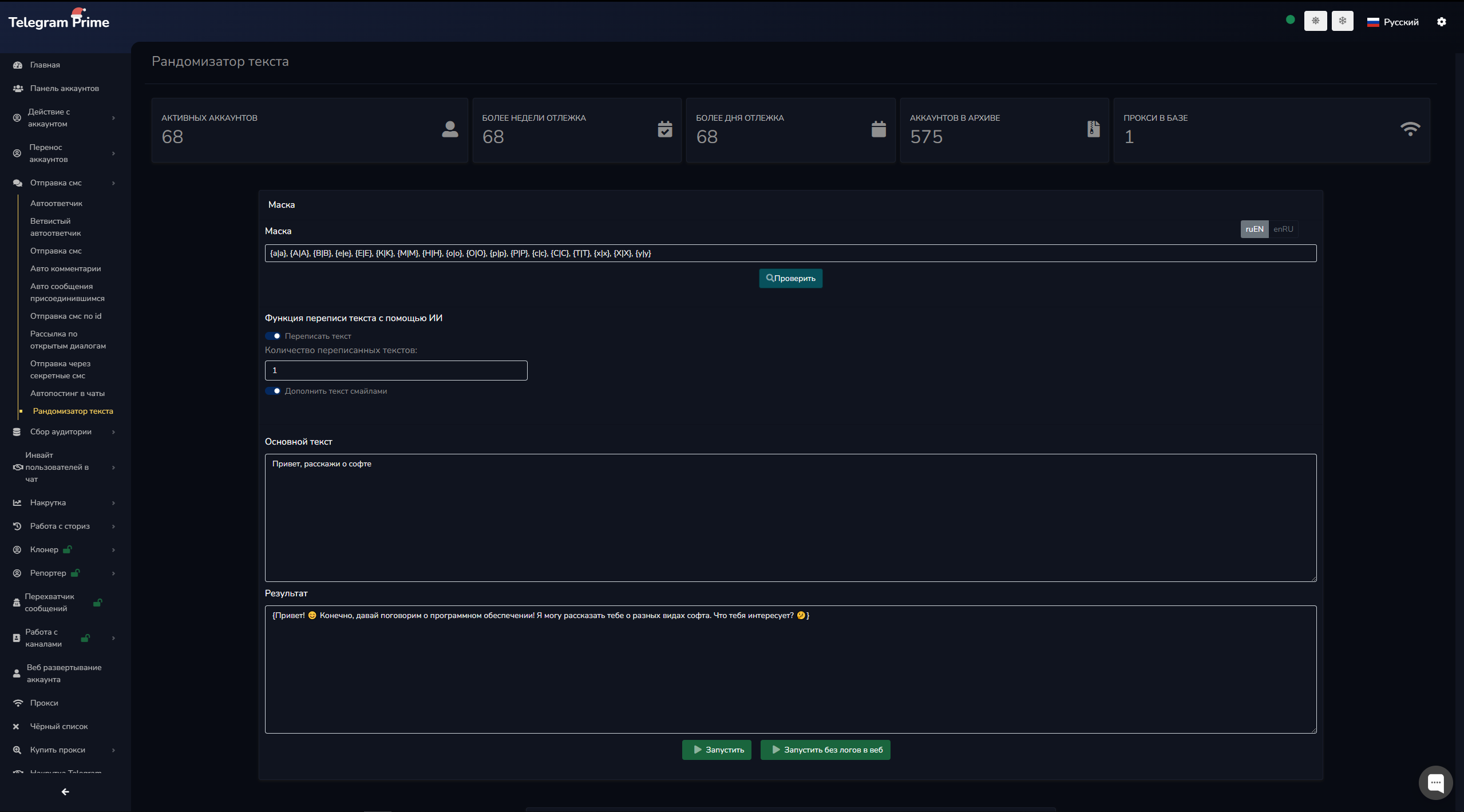Click the user icon on active accounts card
The width and height of the screenshot is (1464, 812).
[x=450, y=129]
